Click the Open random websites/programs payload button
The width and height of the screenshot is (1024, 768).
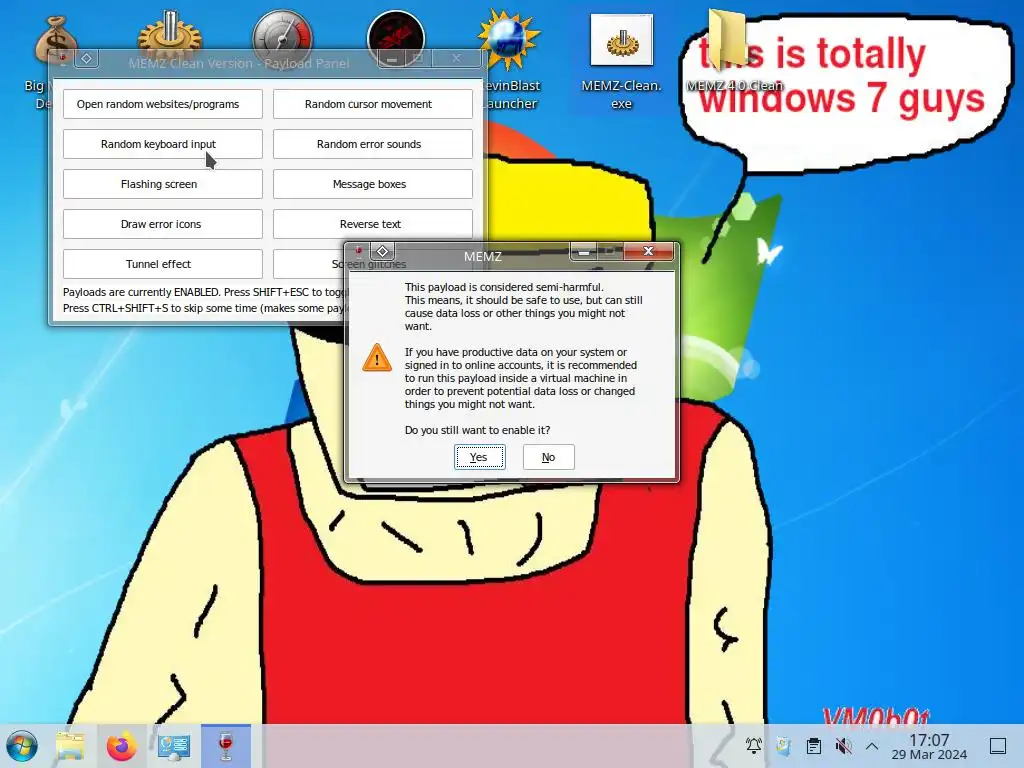pyautogui.click(x=163, y=104)
